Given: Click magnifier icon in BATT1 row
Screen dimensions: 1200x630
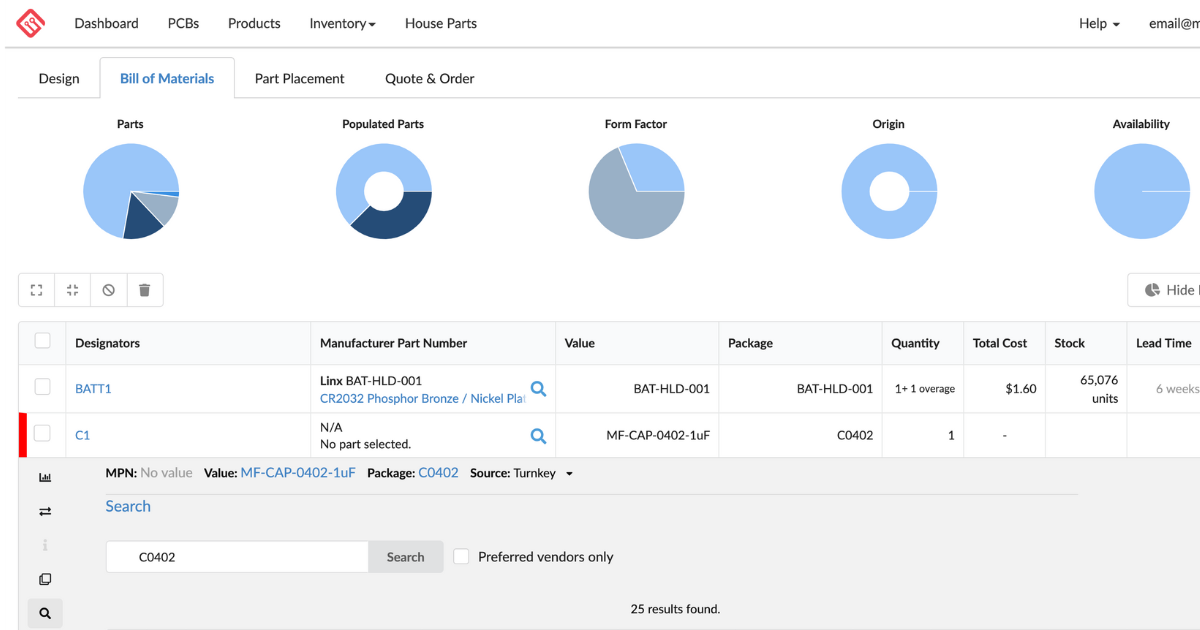Looking at the screenshot, I should coord(538,389).
